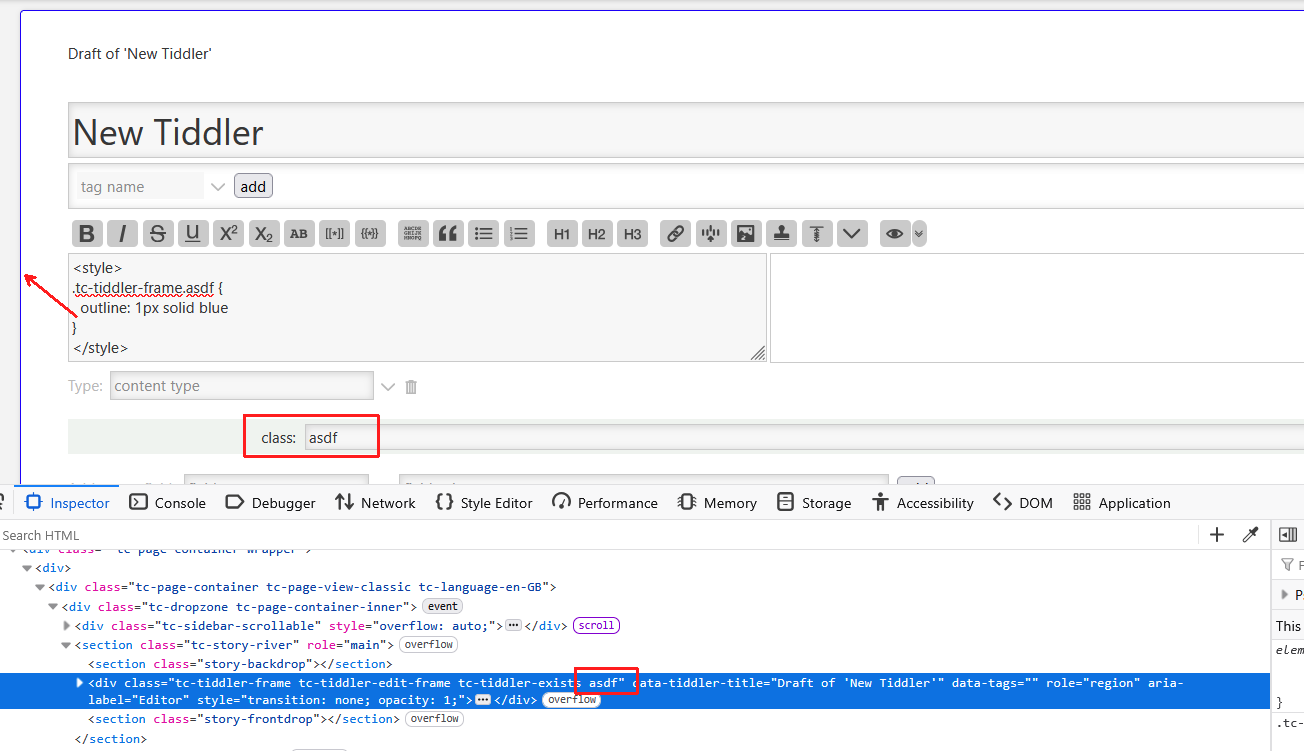1304x751 pixels.
Task: Toggle underline formatting
Action: (x=193, y=234)
